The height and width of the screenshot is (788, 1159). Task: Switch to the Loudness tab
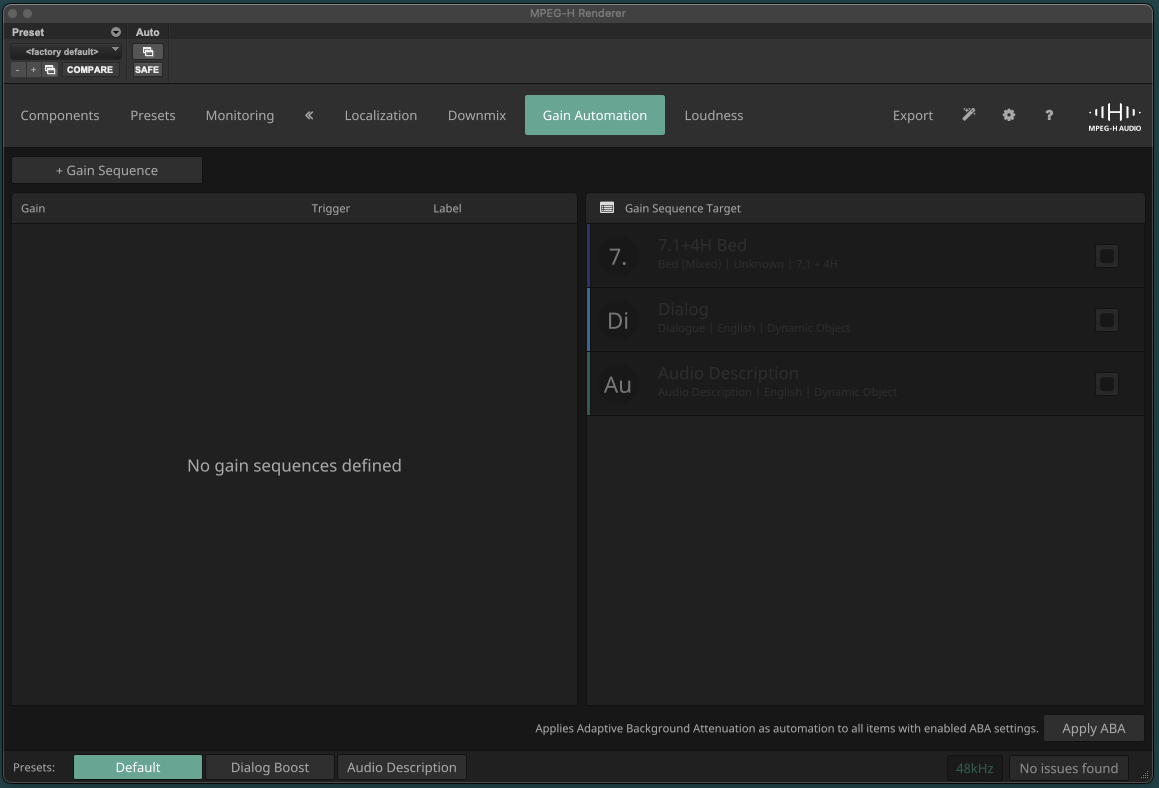click(714, 115)
